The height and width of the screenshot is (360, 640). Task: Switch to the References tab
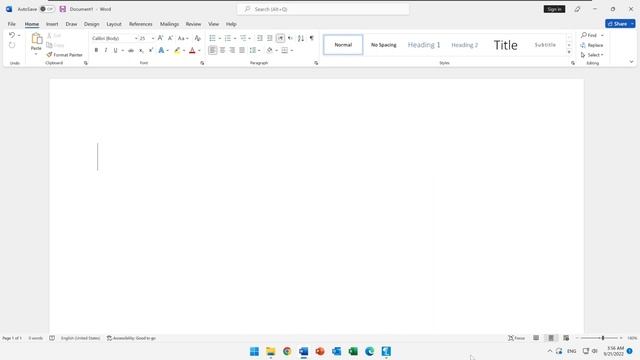click(140, 24)
